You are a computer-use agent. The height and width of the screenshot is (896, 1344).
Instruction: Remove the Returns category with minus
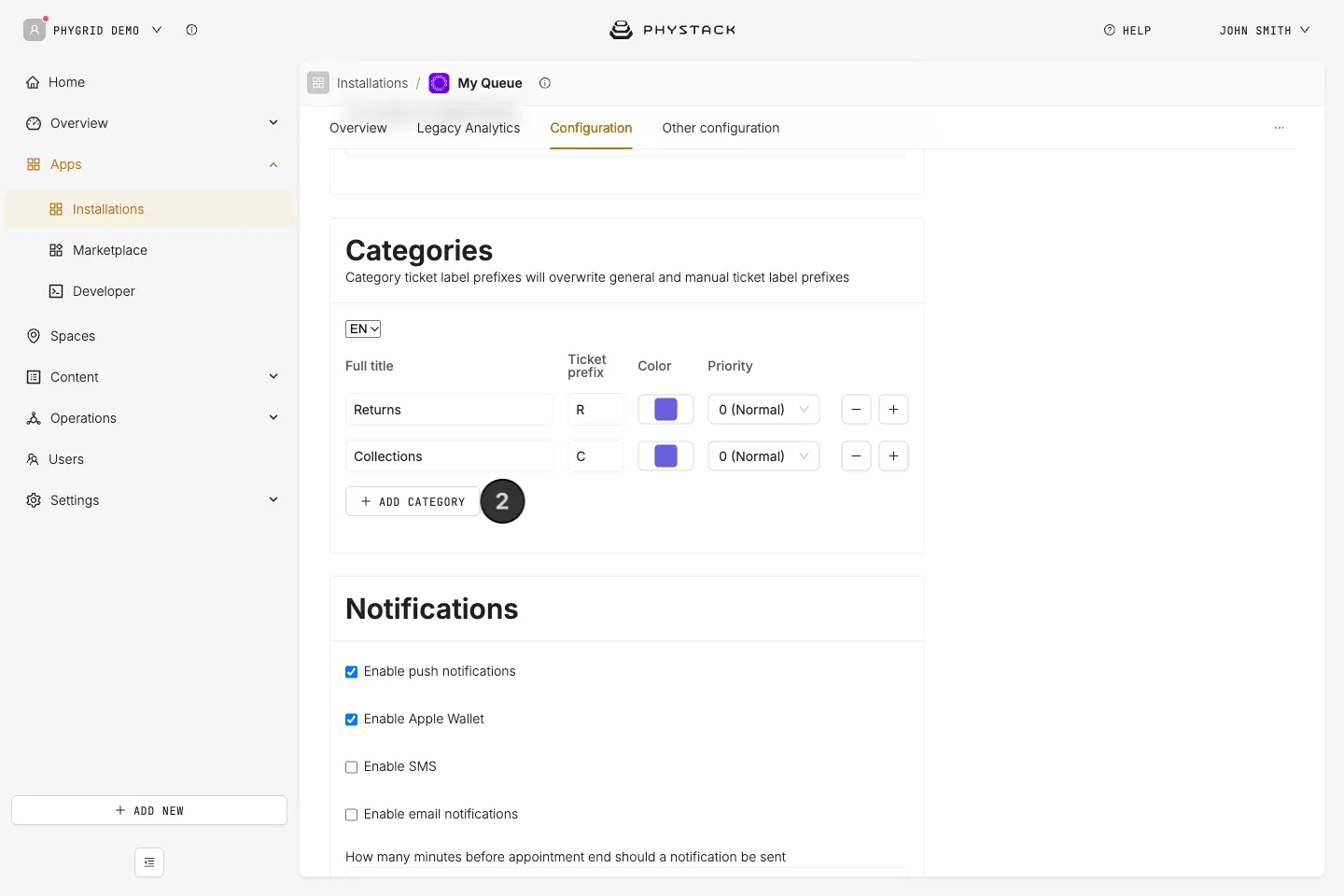856,410
